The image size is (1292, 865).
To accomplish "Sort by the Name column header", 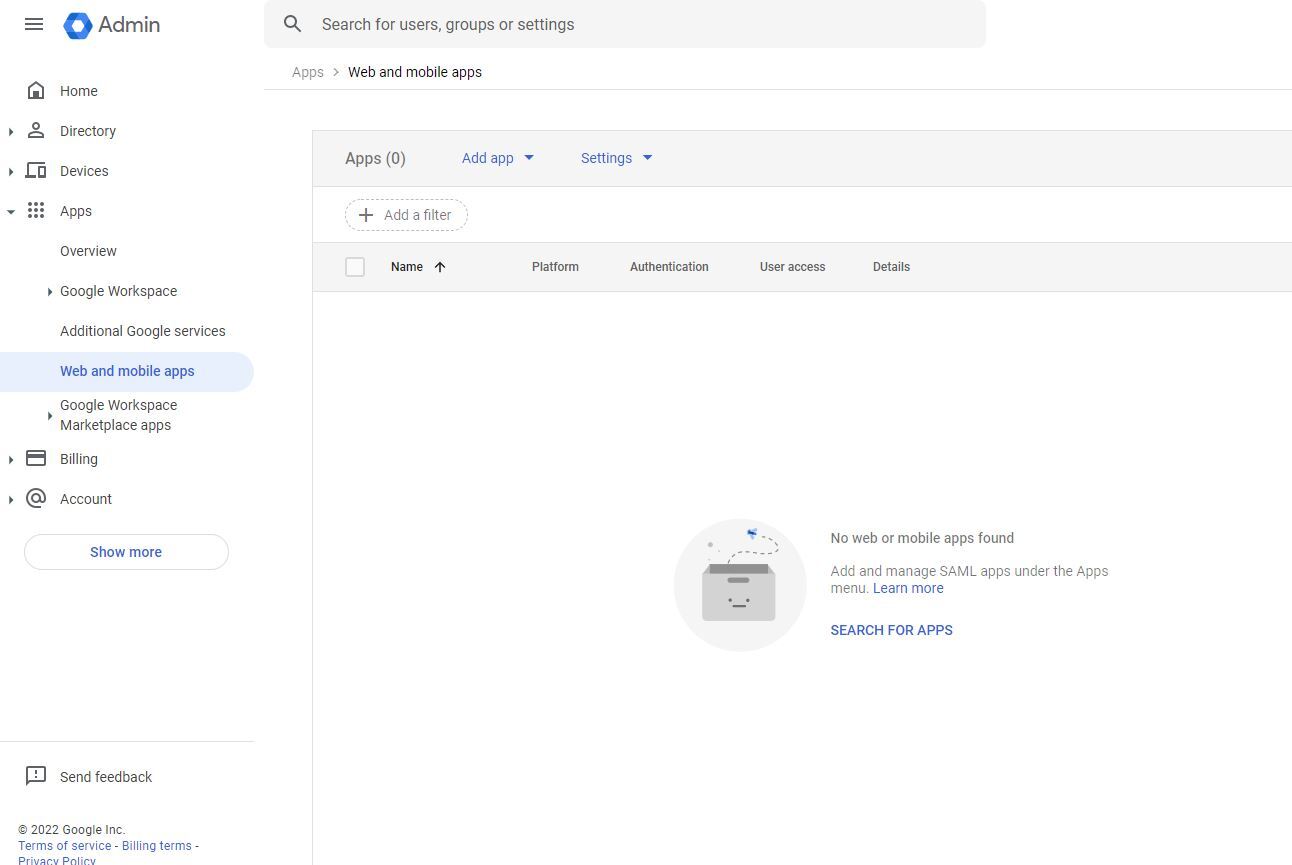I will [407, 267].
